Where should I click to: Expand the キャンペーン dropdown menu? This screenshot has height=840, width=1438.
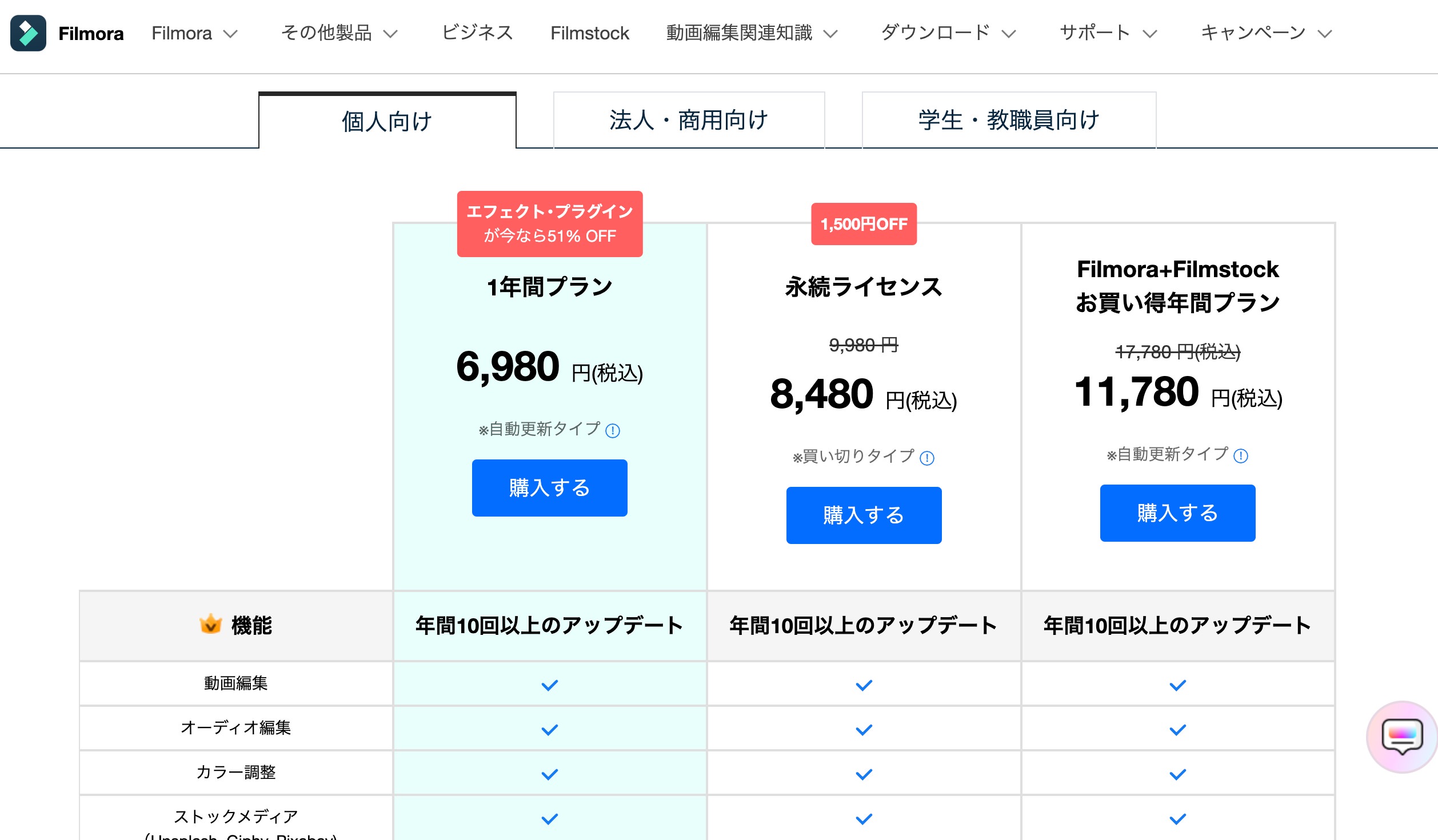[x=1267, y=33]
